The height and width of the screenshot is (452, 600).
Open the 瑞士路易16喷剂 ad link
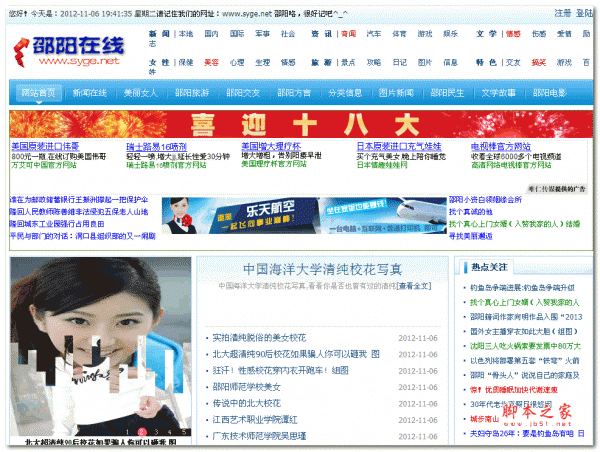157,147
